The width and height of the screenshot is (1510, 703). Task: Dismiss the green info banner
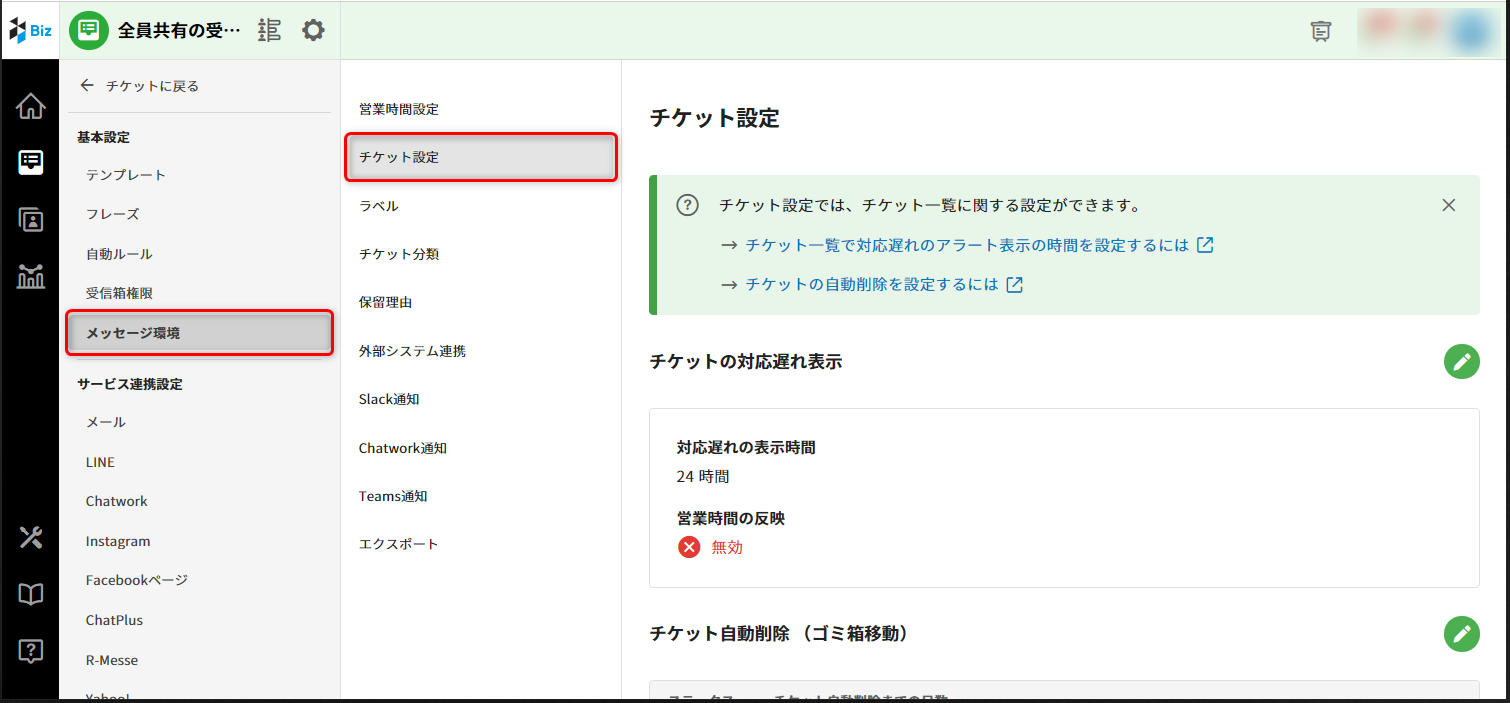(x=1448, y=205)
